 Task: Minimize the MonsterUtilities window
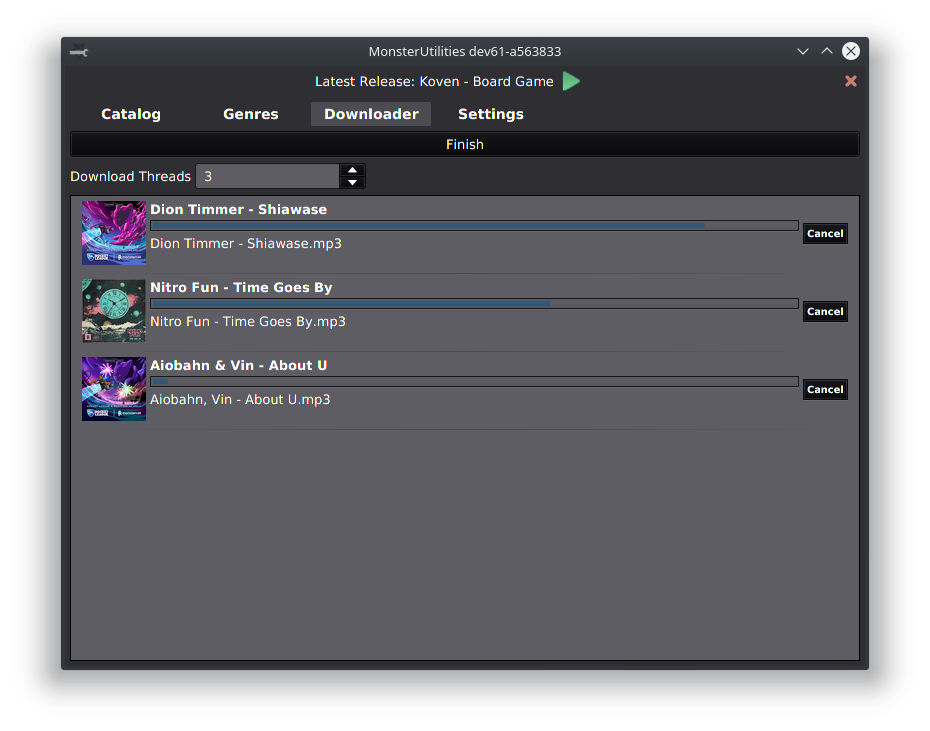coord(802,52)
